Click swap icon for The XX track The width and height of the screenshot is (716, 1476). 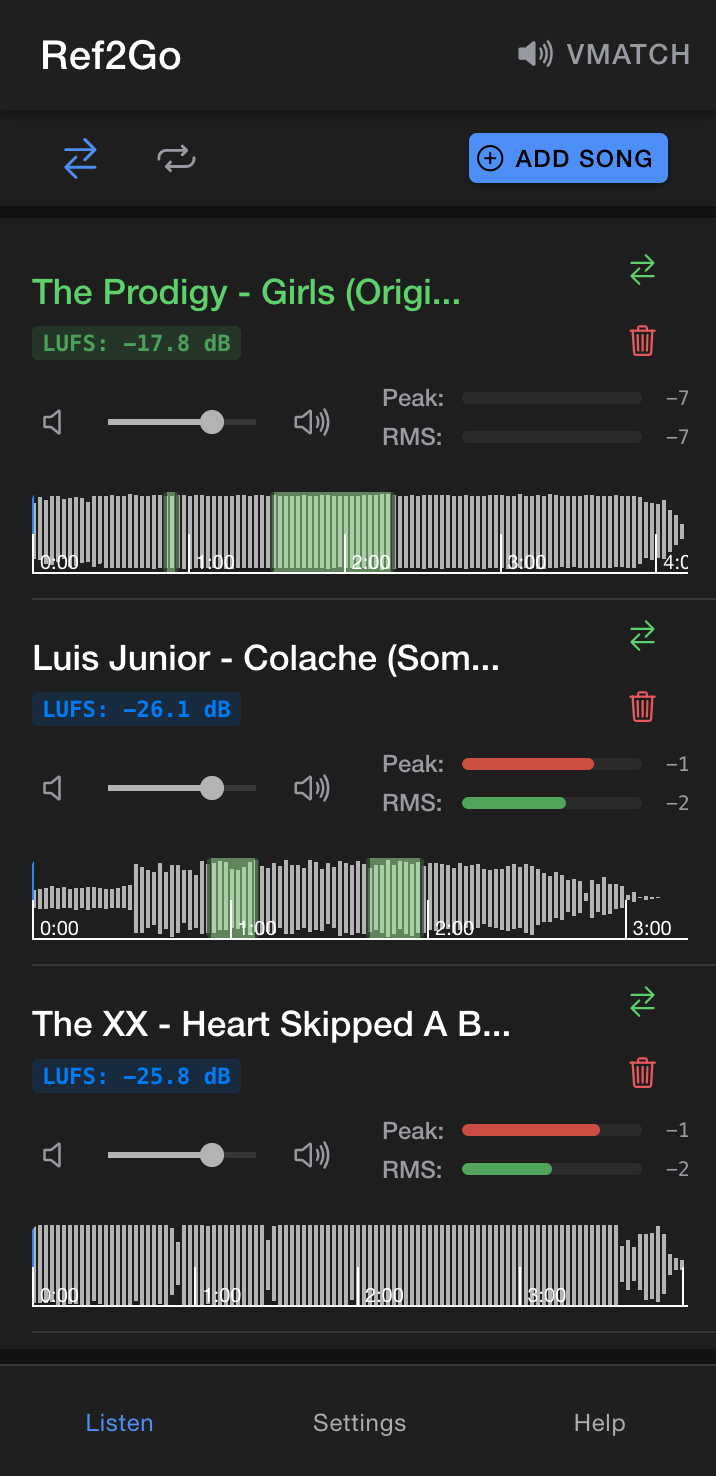(642, 1002)
